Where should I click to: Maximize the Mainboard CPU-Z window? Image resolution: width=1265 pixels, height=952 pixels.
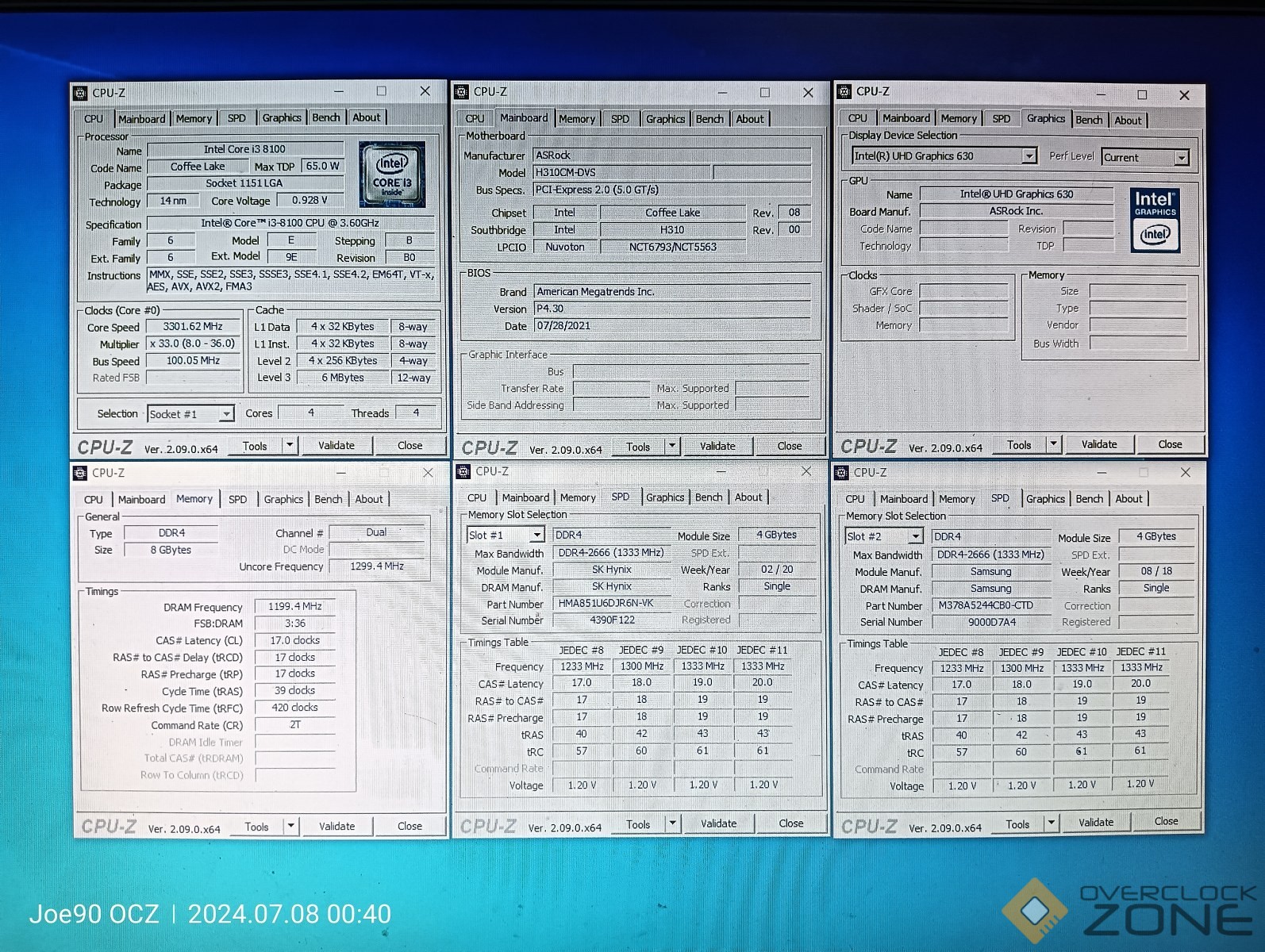coord(765,92)
